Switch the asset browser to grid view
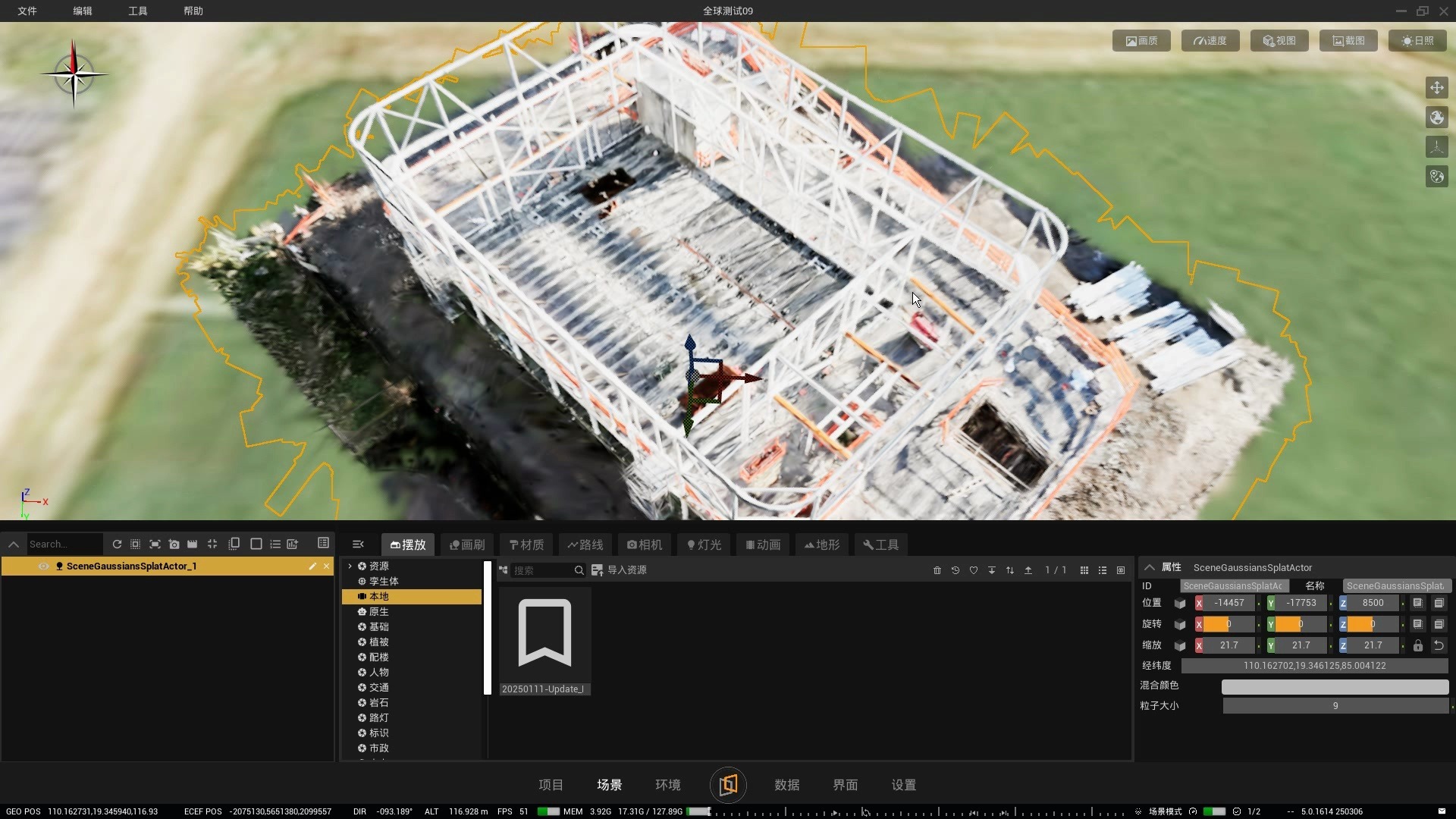The width and height of the screenshot is (1456, 819). coord(1084,570)
